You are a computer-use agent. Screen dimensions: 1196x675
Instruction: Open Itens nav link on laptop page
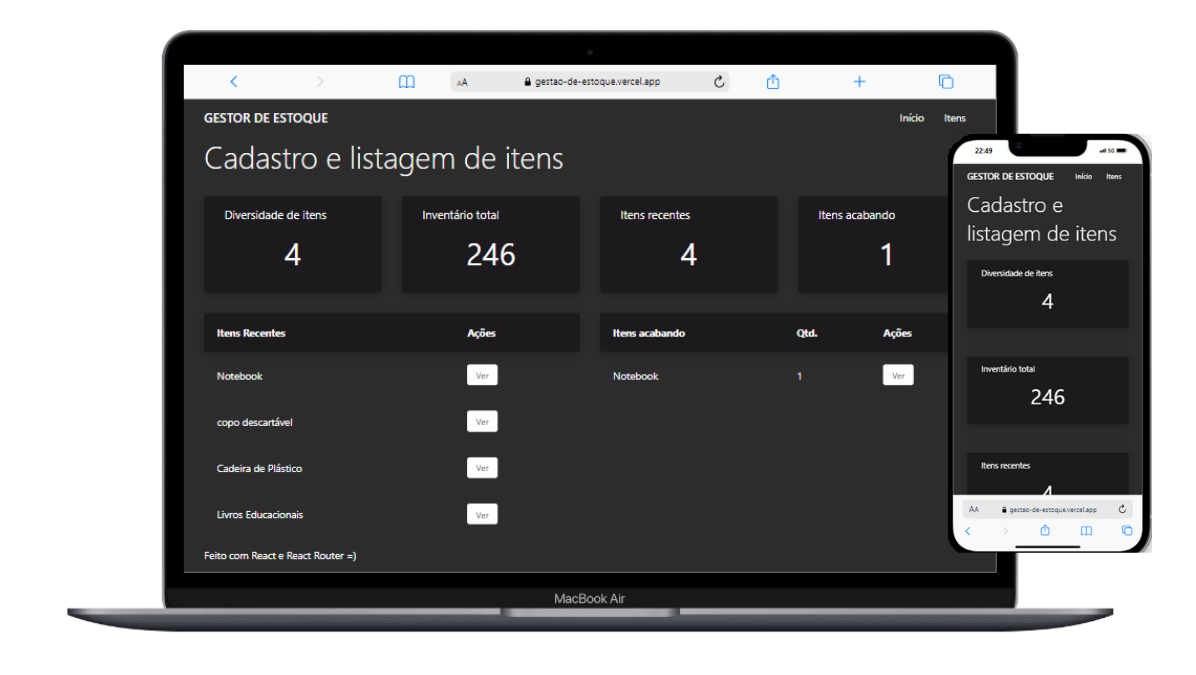coord(954,118)
